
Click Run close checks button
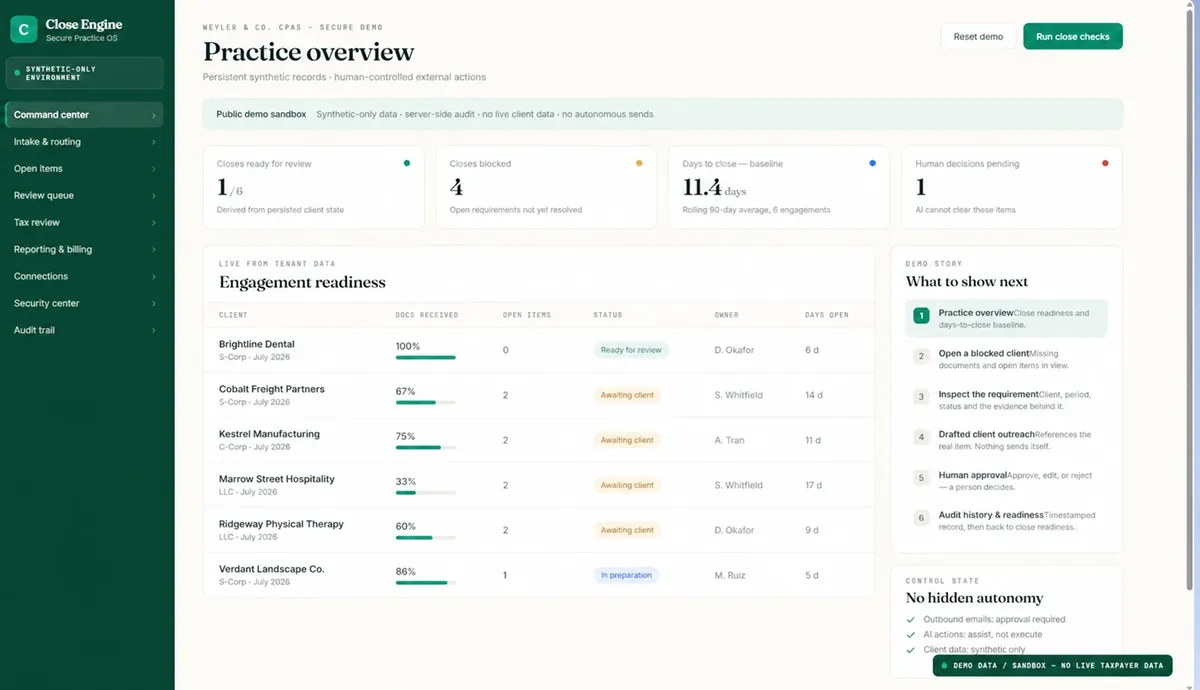click(1073, 37)
